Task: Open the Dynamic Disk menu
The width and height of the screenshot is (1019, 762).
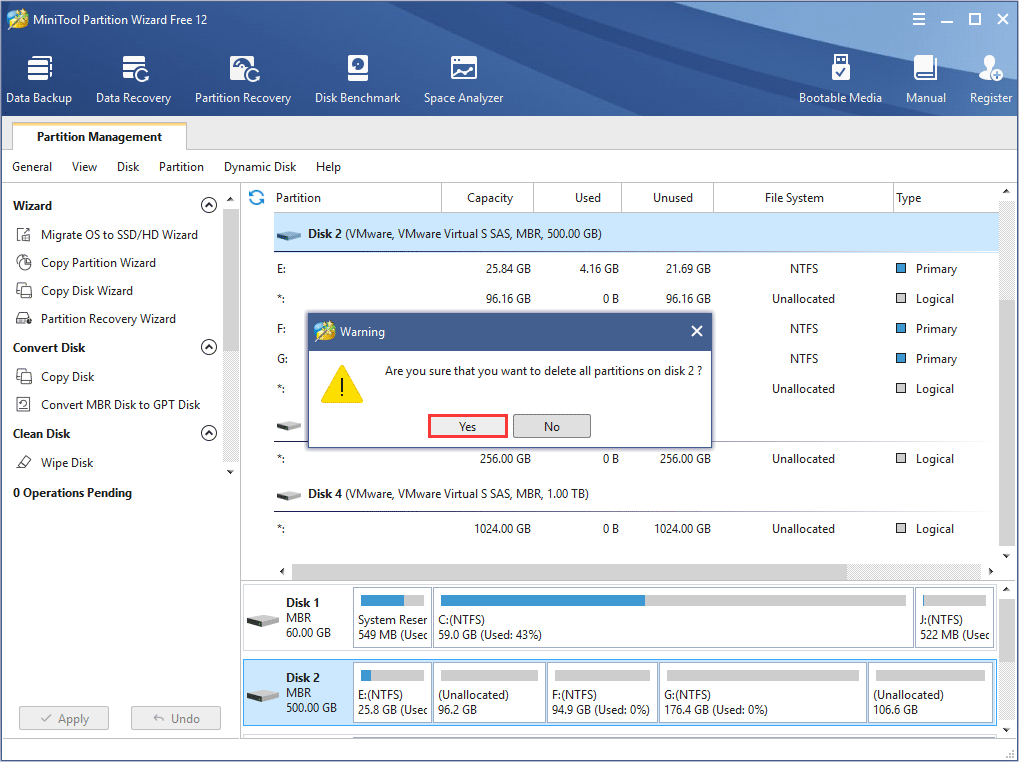Action: click(260, 167)
